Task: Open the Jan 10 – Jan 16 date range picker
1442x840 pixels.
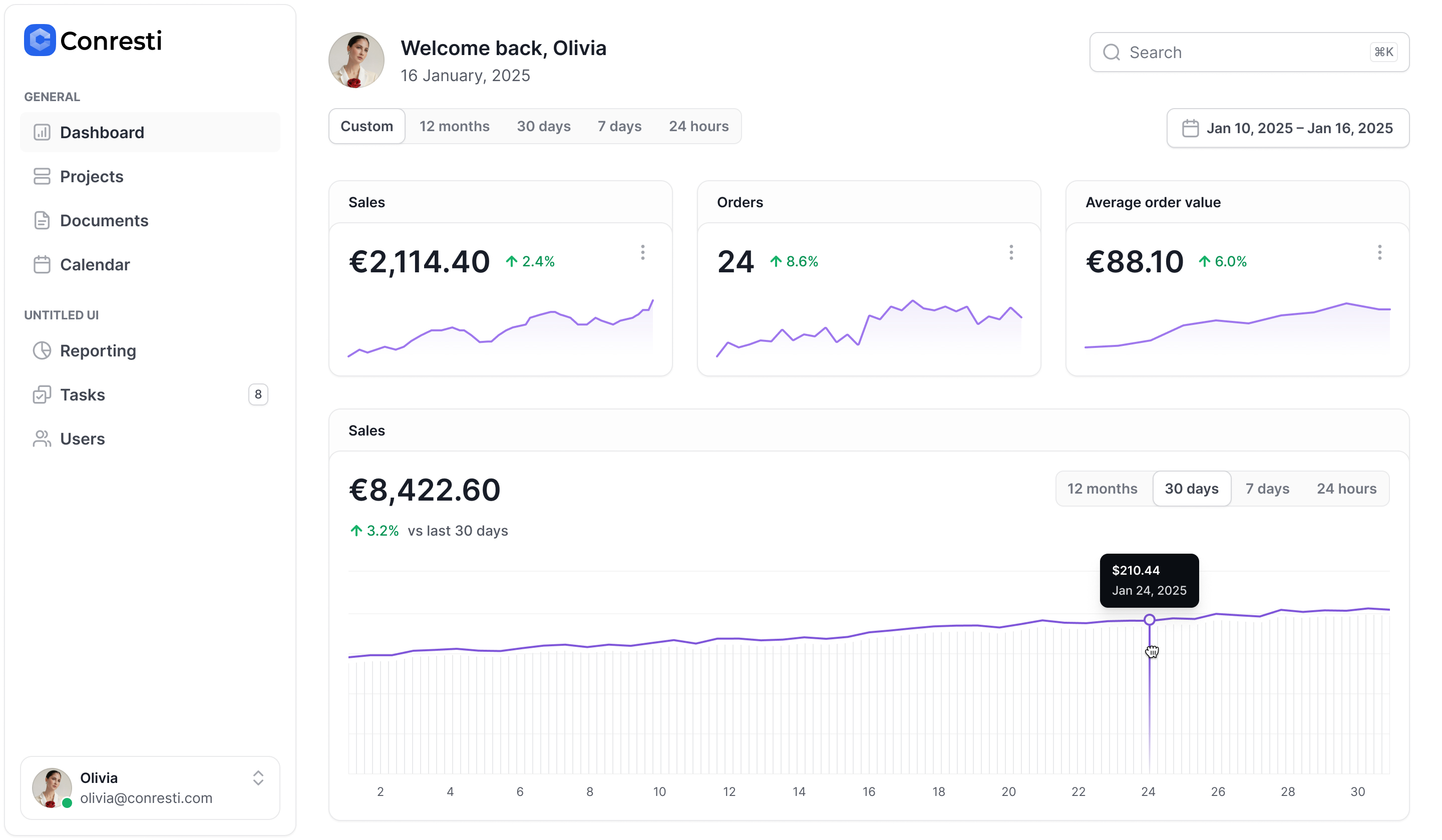Action: point(1288,128)
